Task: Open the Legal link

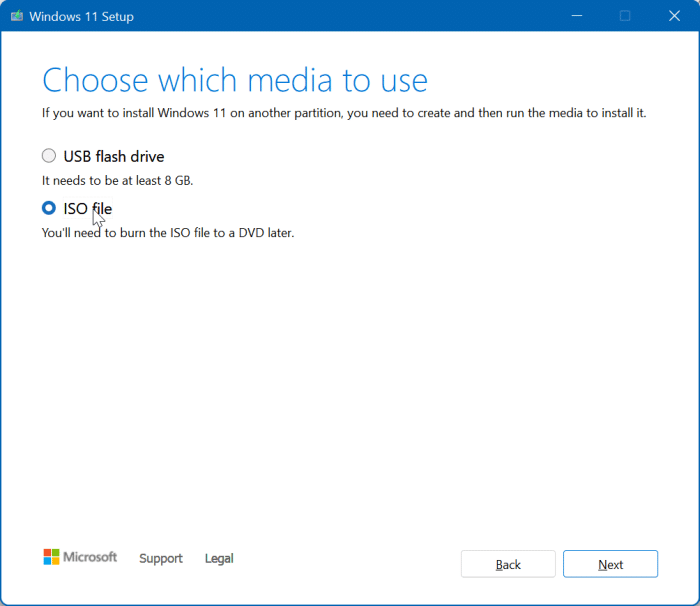Action: (x=219, y=558)
